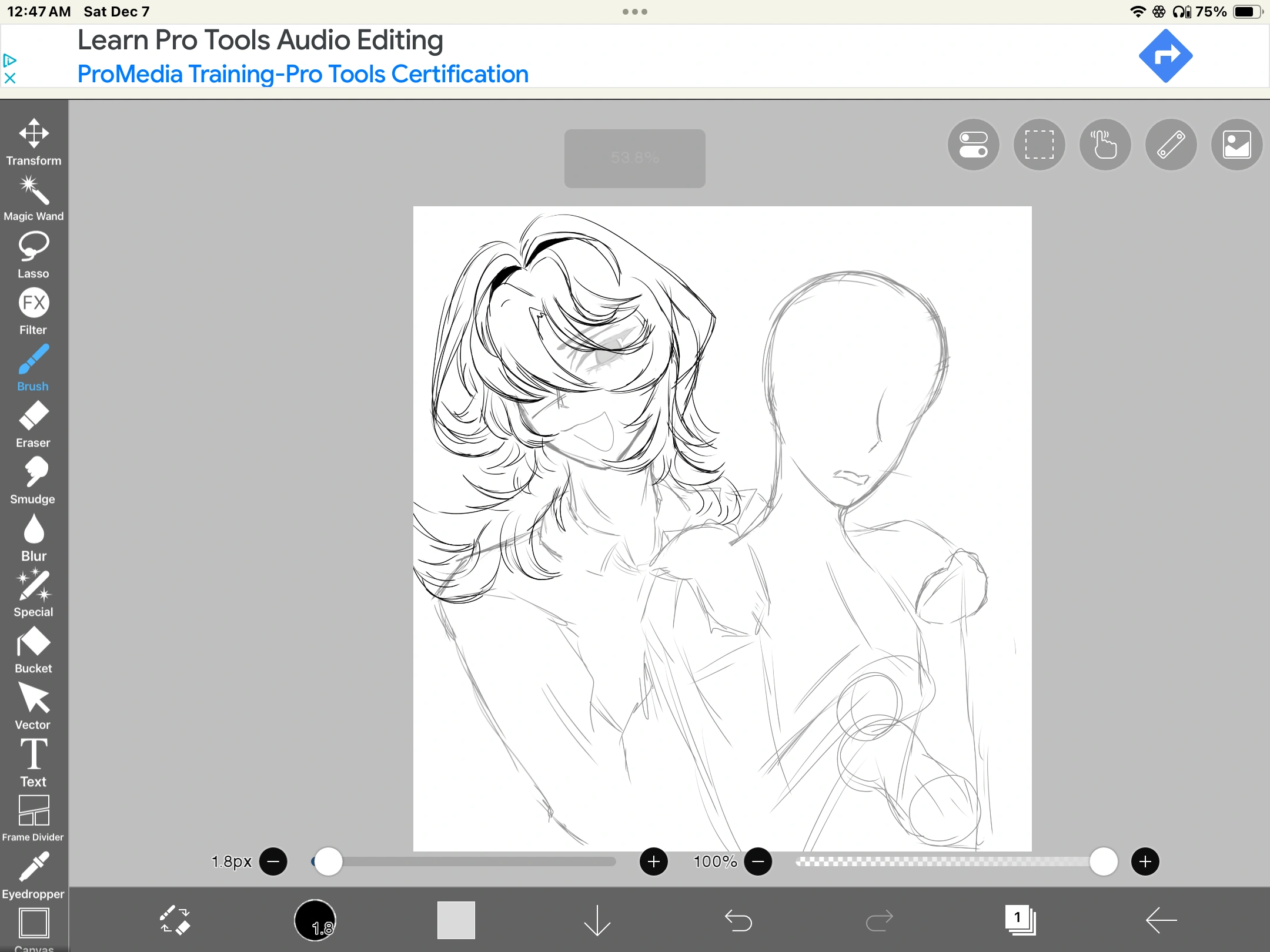Open the reference material window
Screen dimensions: 1270x952
1236,145
